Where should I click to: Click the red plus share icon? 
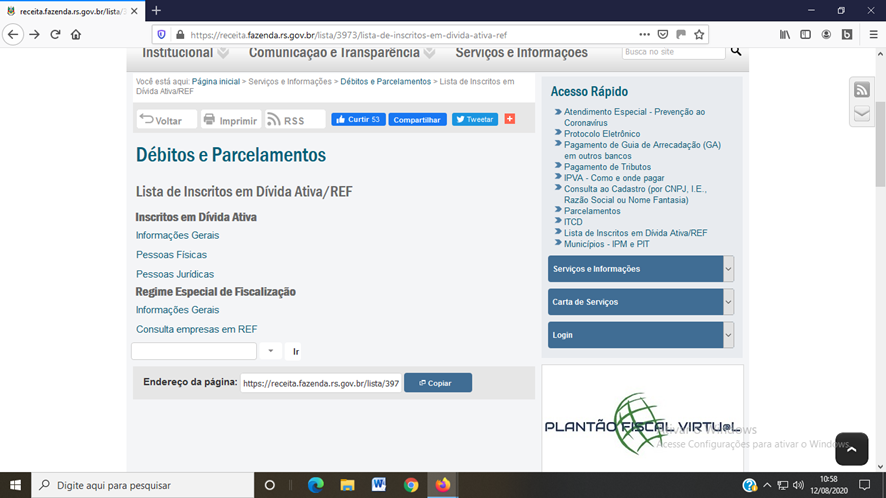click(509, 119)
